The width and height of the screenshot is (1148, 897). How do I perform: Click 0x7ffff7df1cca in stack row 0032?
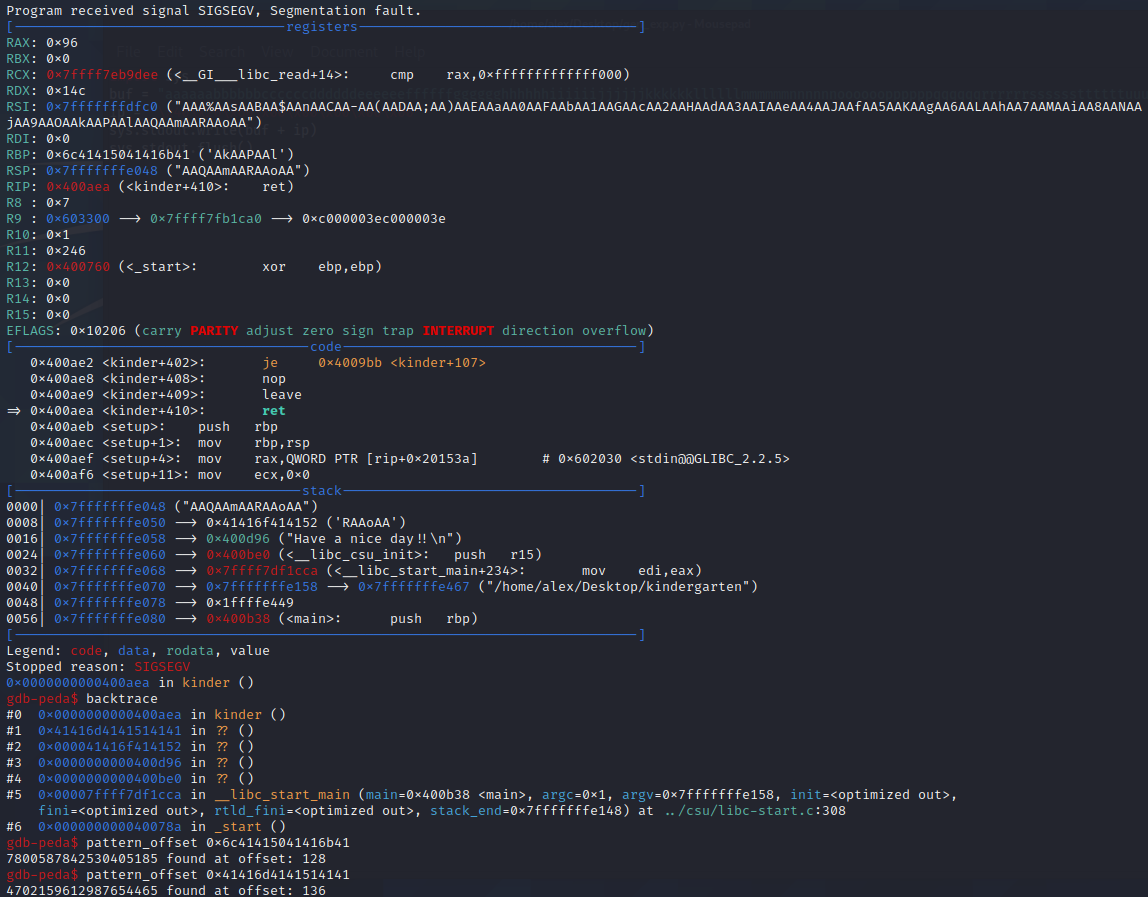pos(262,571)
